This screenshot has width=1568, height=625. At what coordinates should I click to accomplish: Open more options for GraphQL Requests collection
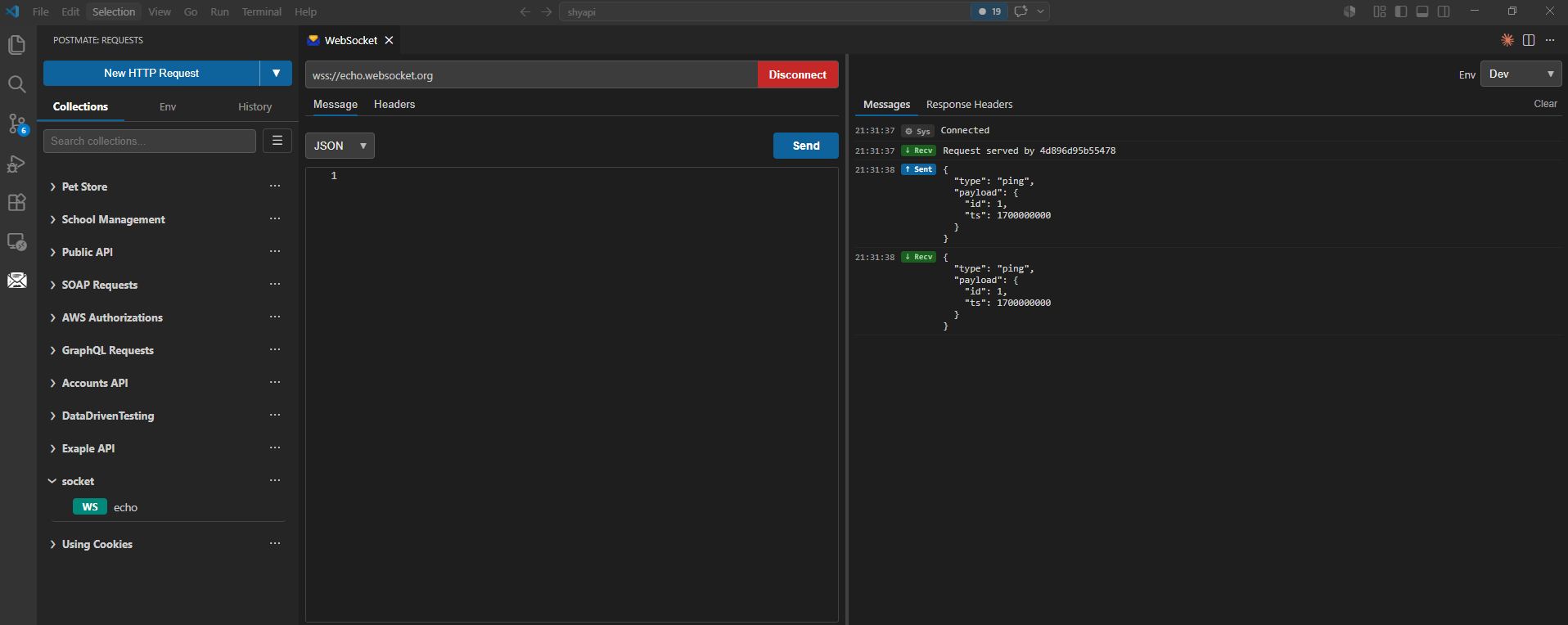275,350
